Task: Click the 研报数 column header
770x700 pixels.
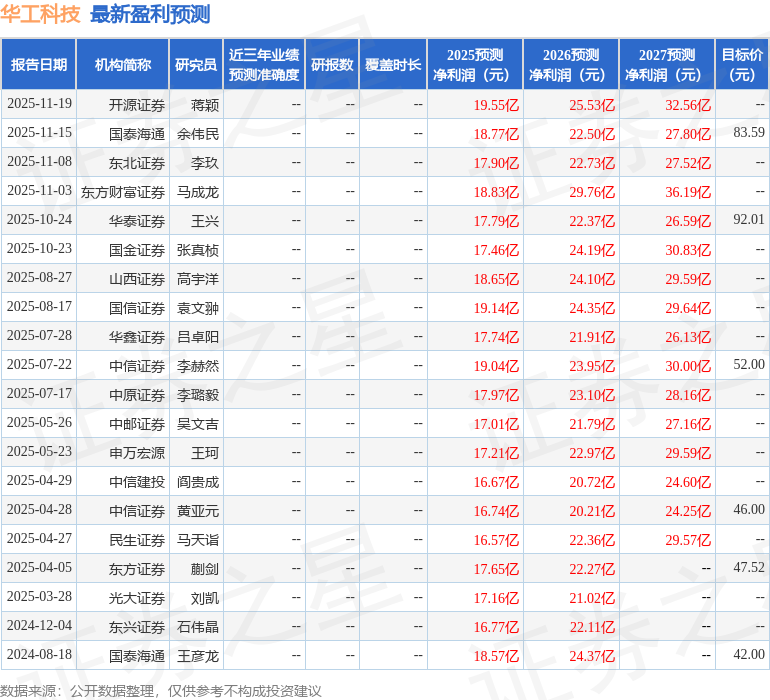Action: pos(331,65)
